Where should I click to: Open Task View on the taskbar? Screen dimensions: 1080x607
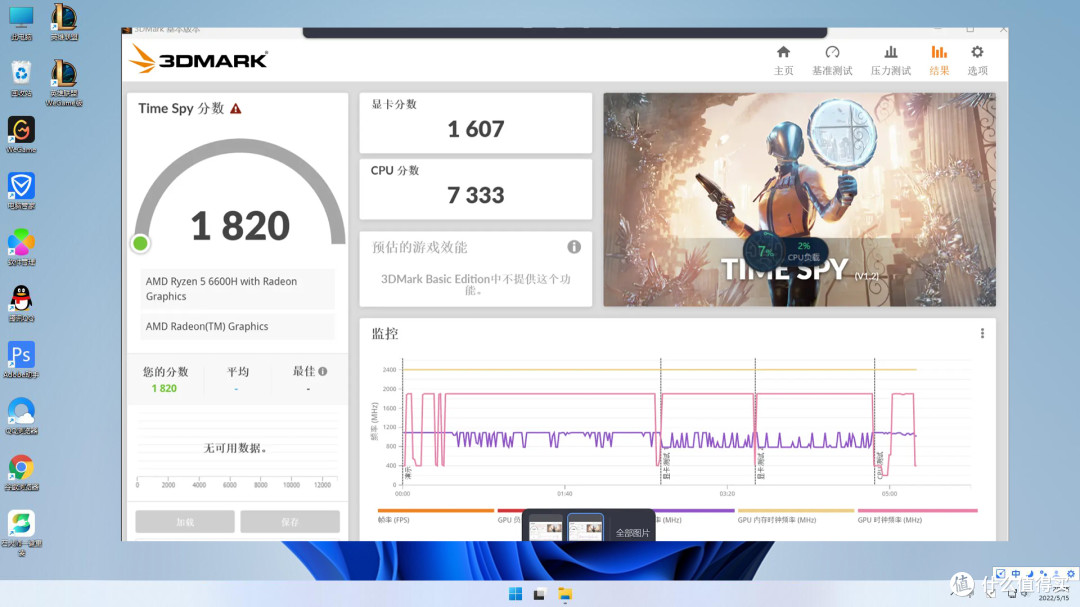(x=539, y=594)
